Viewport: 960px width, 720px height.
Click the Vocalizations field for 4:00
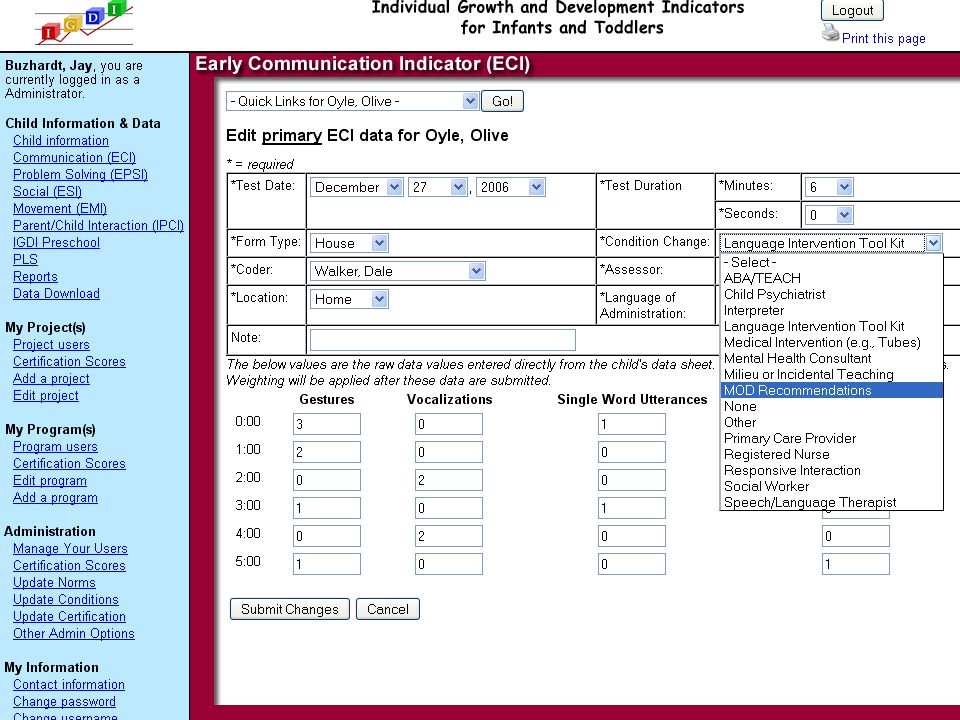449,536
